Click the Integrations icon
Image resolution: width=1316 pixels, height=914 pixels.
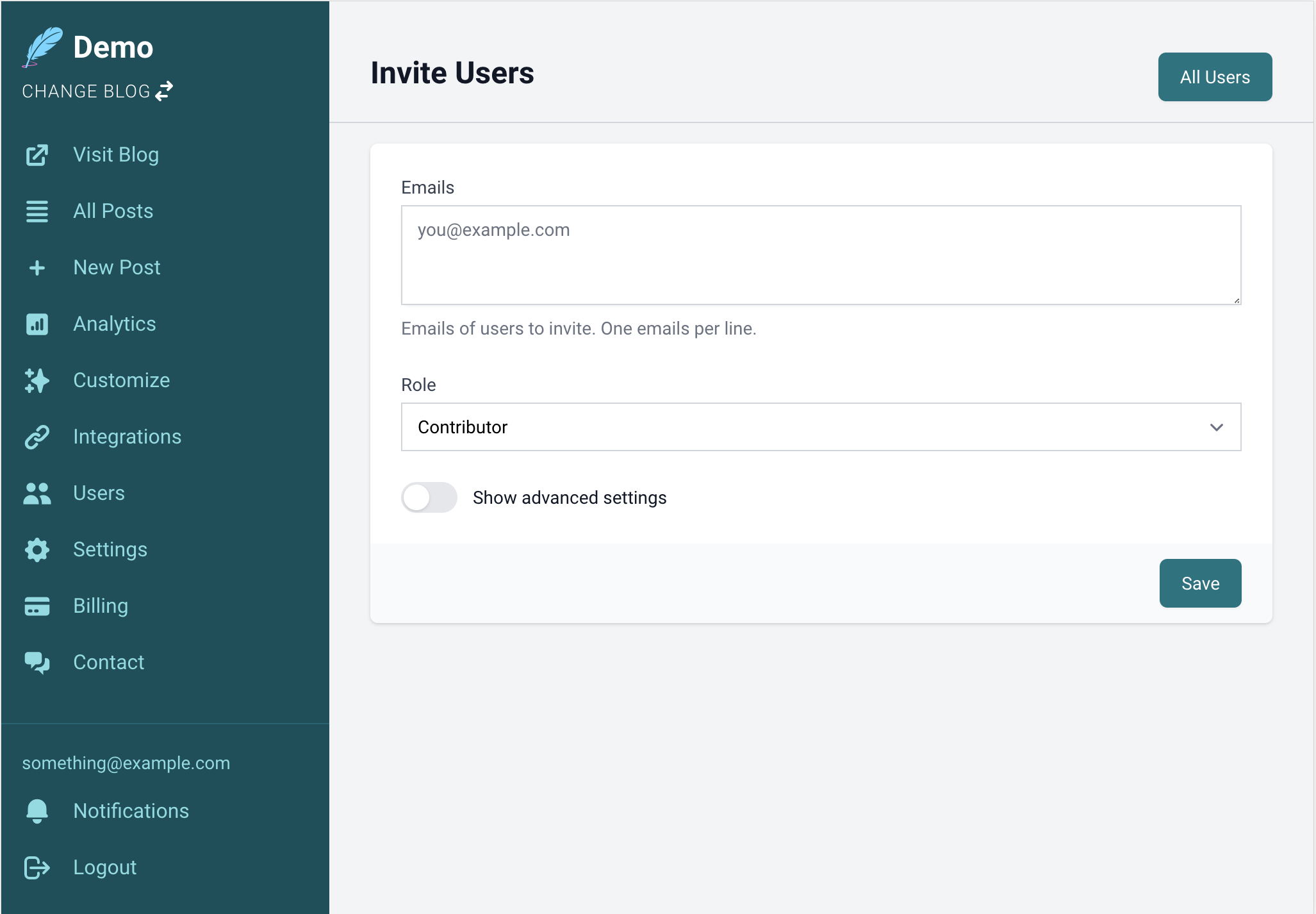point(37,437)
